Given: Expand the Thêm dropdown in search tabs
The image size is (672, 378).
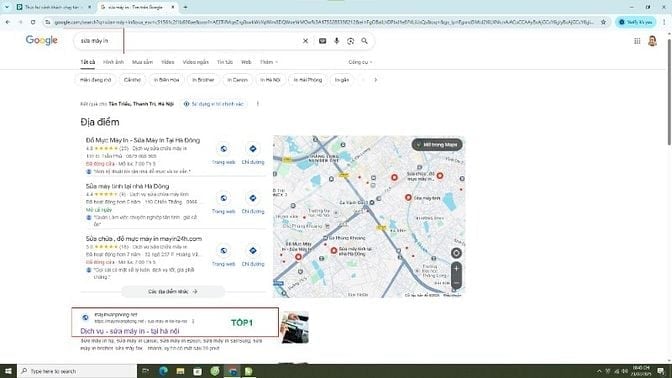Looking at the screenshot, I should [x=269, y=62].
